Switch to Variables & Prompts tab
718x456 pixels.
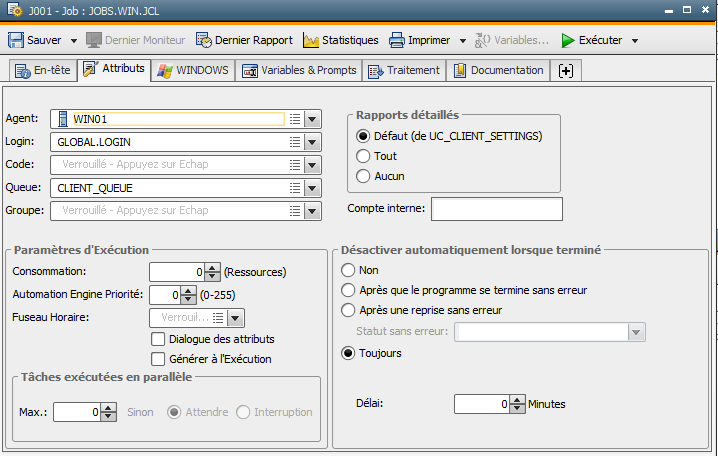pyautogui.click(x=299, y=71)
